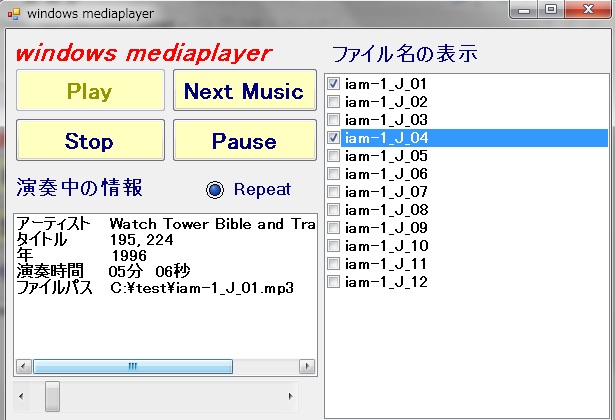Viewport: 615px width, 420px height.
Task: Check the iam-1_J_03 checkbox
Action: (333, 120)
